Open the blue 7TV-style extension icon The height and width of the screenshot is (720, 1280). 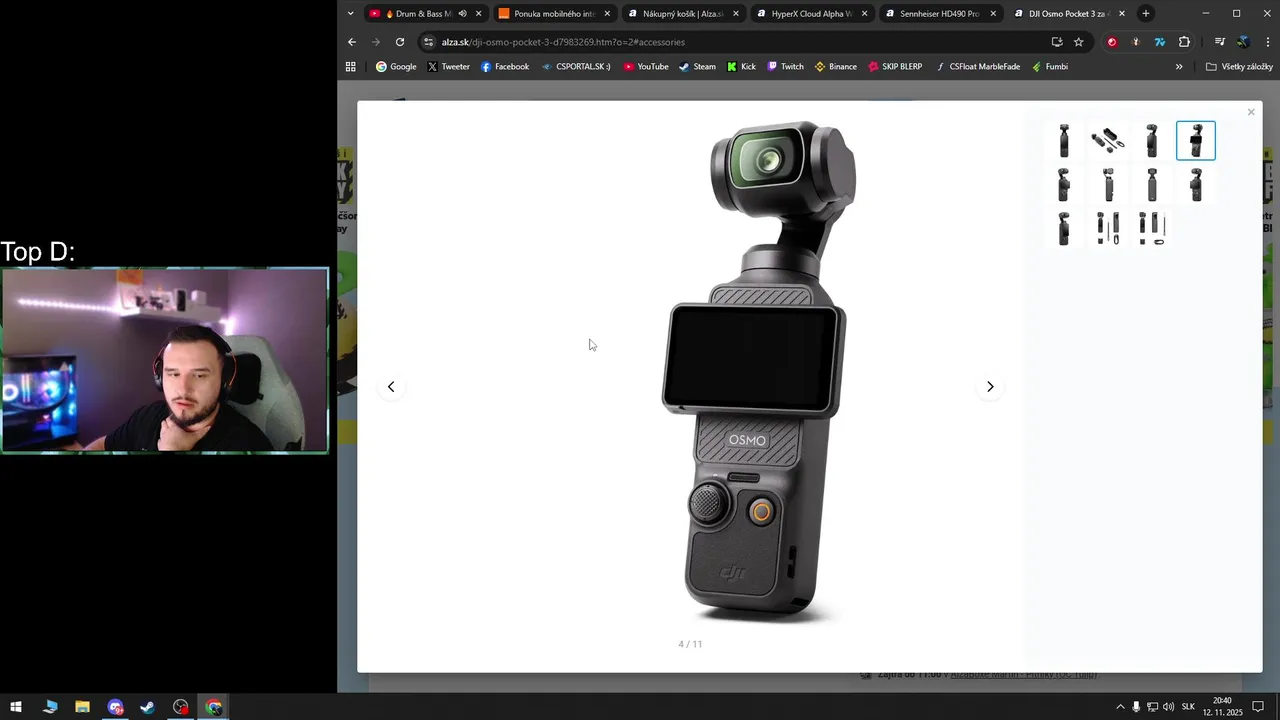pyautogui.click(x=1160, y=42)
